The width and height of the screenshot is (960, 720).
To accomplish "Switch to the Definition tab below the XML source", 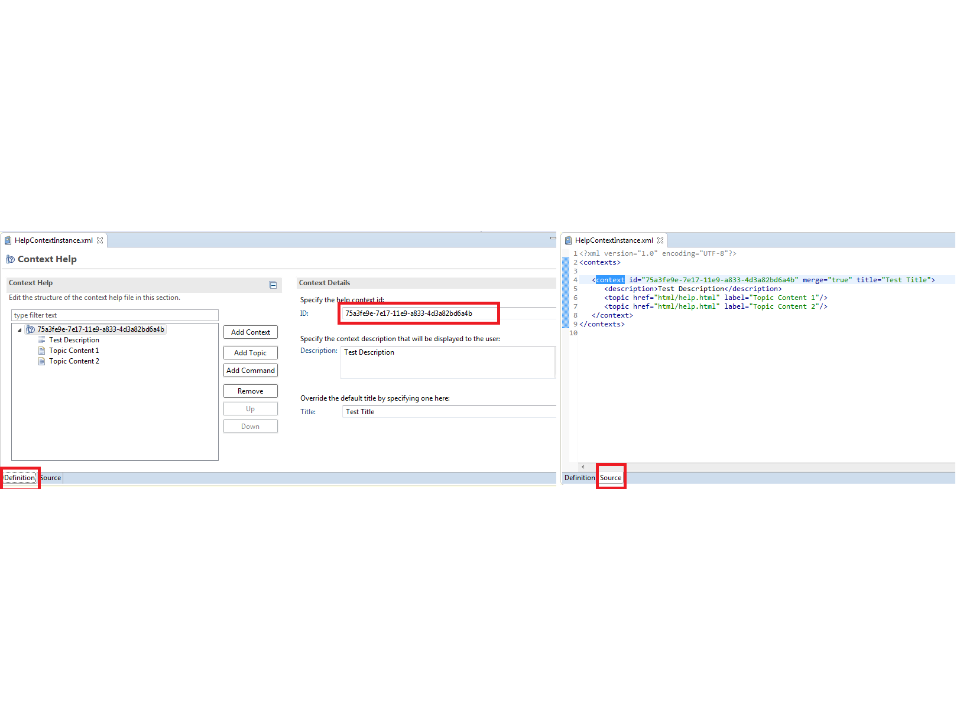I will tap(580, 478).
